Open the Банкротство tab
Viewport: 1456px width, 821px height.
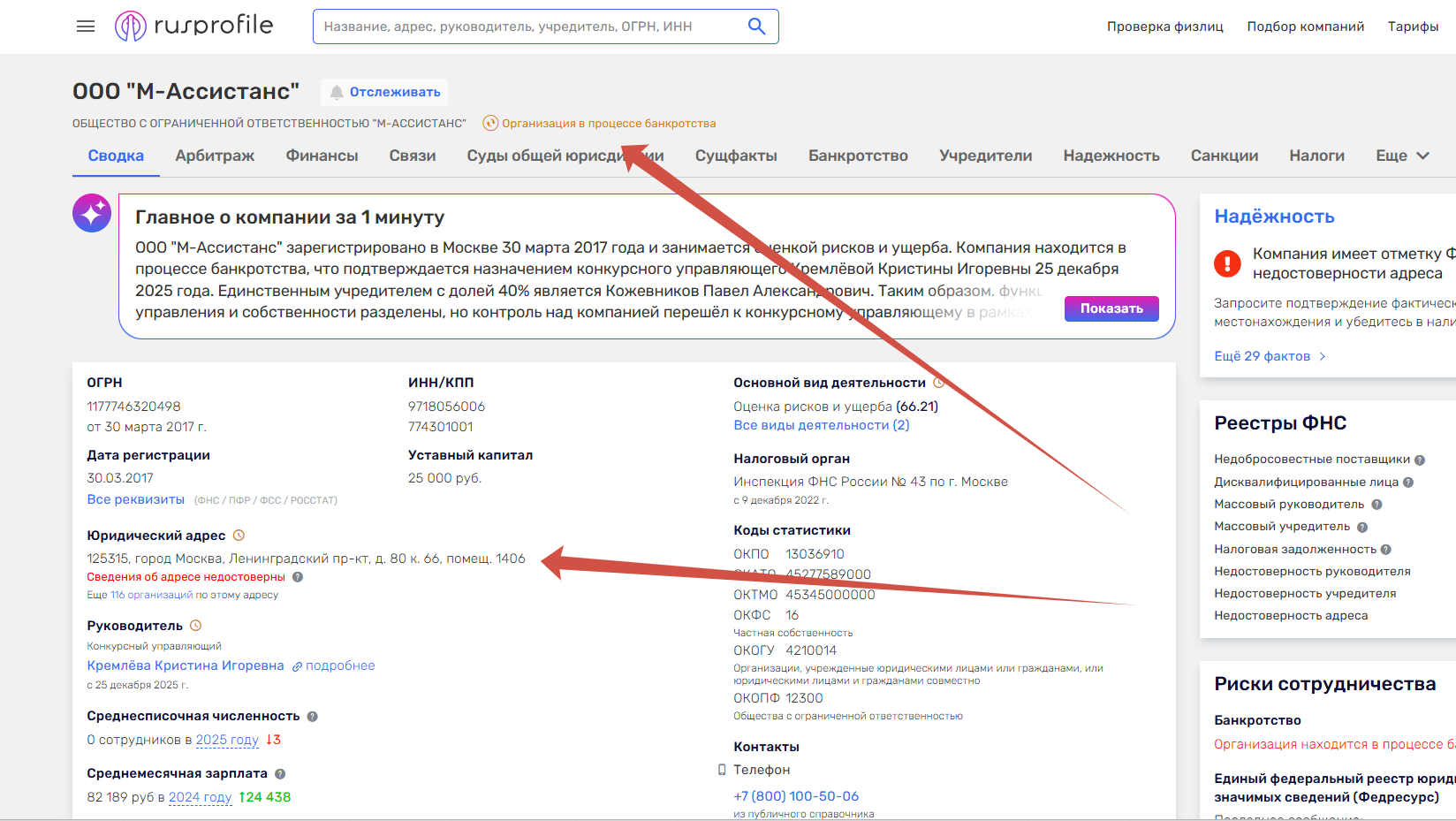point(858,156)
